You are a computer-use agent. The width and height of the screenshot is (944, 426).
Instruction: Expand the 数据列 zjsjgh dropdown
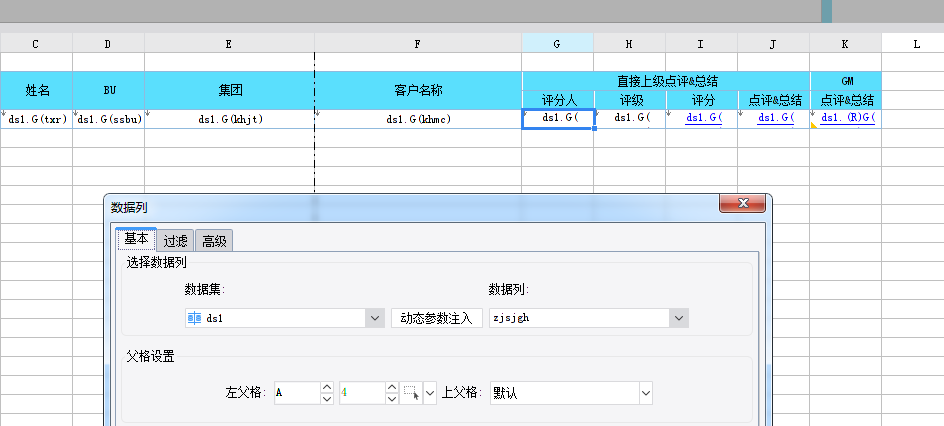(679, 318)
